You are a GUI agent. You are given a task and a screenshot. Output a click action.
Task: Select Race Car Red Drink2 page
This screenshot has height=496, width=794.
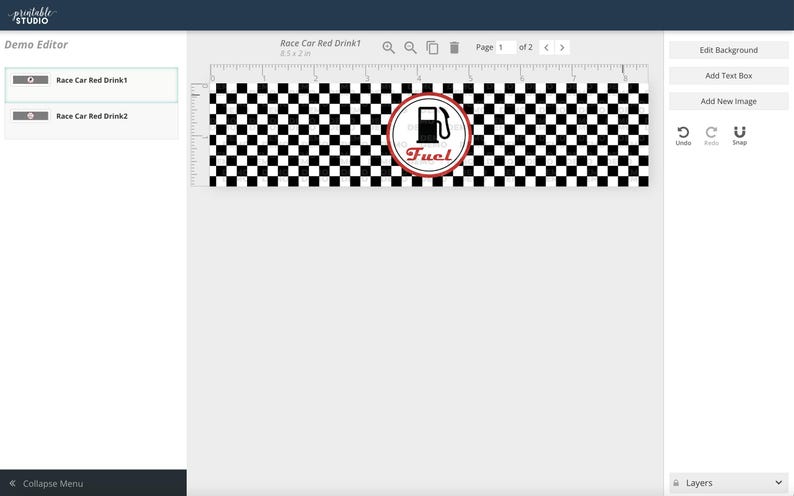tap(91, 121)
